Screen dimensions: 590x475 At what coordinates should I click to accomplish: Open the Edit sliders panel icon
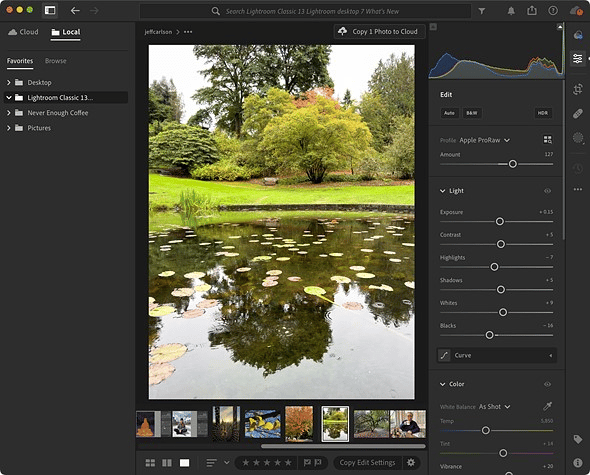578,58
